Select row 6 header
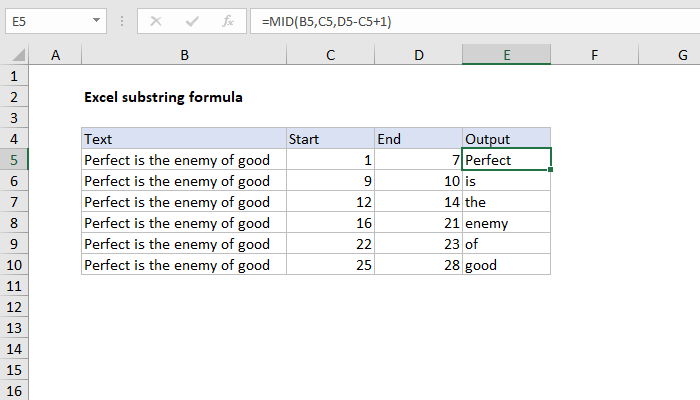The image size is (700, 400). click(14, 181)
